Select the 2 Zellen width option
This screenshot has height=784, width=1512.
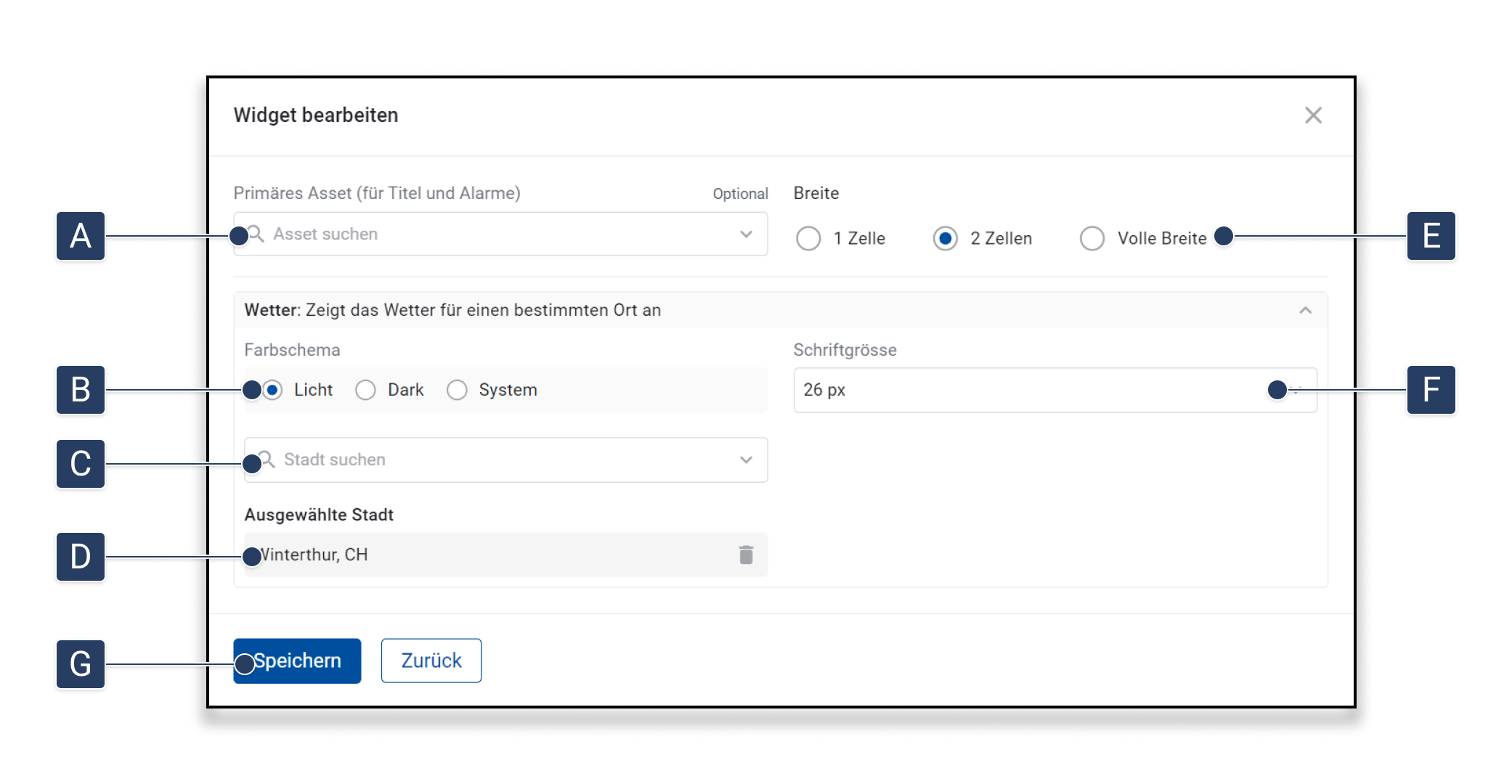click(x=945, y=238)
